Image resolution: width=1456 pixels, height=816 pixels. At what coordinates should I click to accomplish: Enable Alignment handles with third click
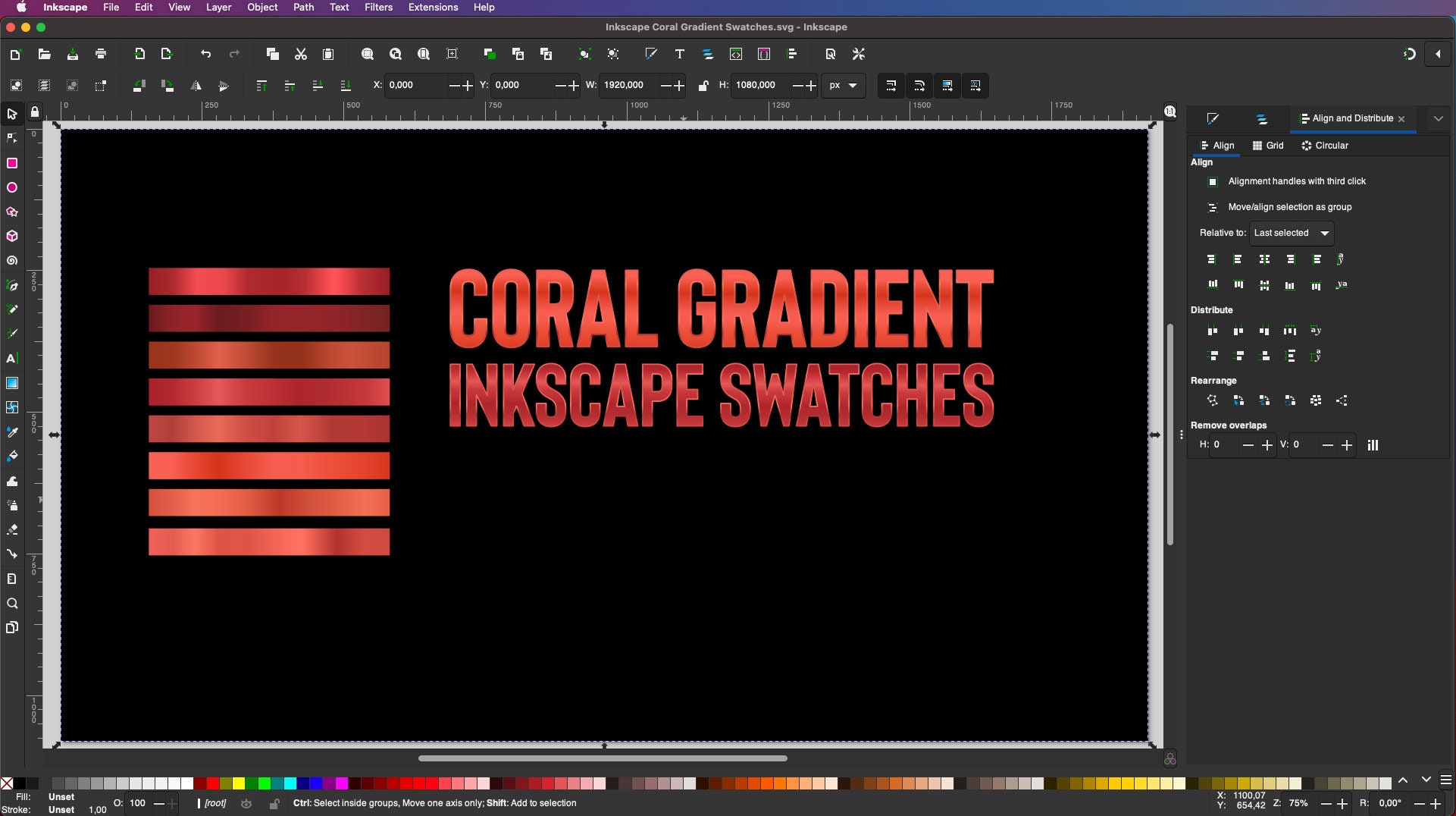pos(1212,181)
